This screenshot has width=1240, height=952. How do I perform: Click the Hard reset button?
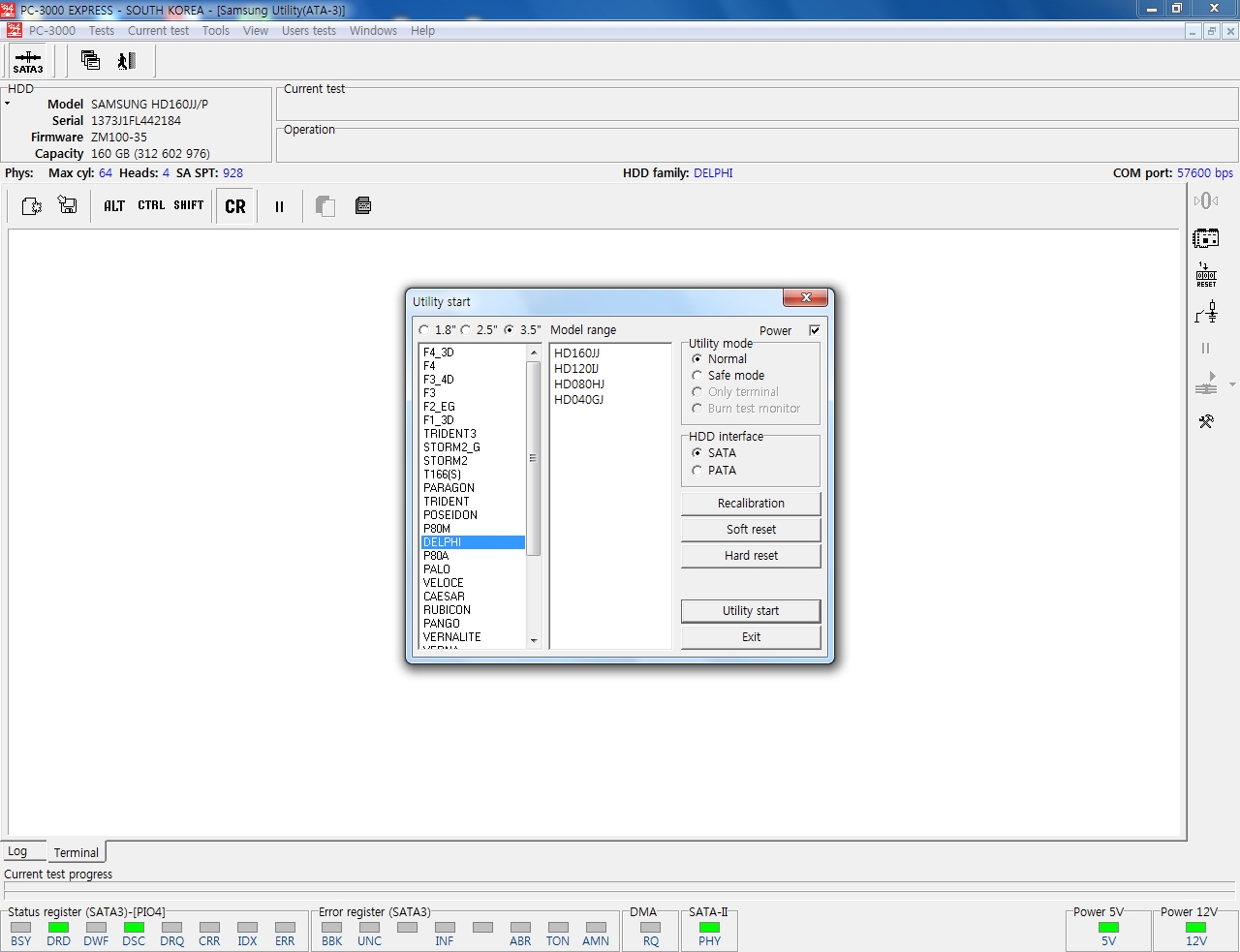pos(751,556)
